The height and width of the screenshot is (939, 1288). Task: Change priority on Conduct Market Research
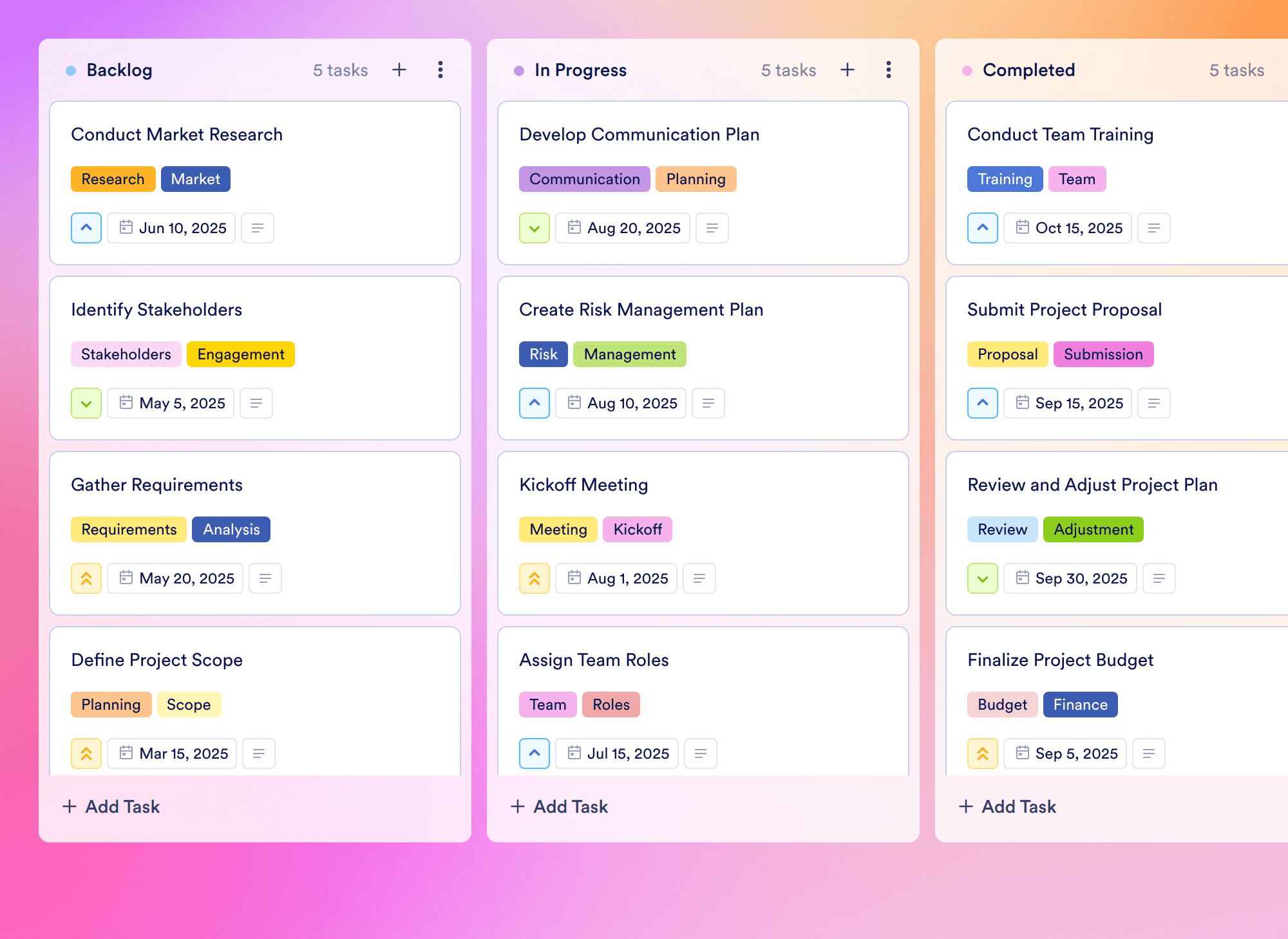[x=86, y=228]
